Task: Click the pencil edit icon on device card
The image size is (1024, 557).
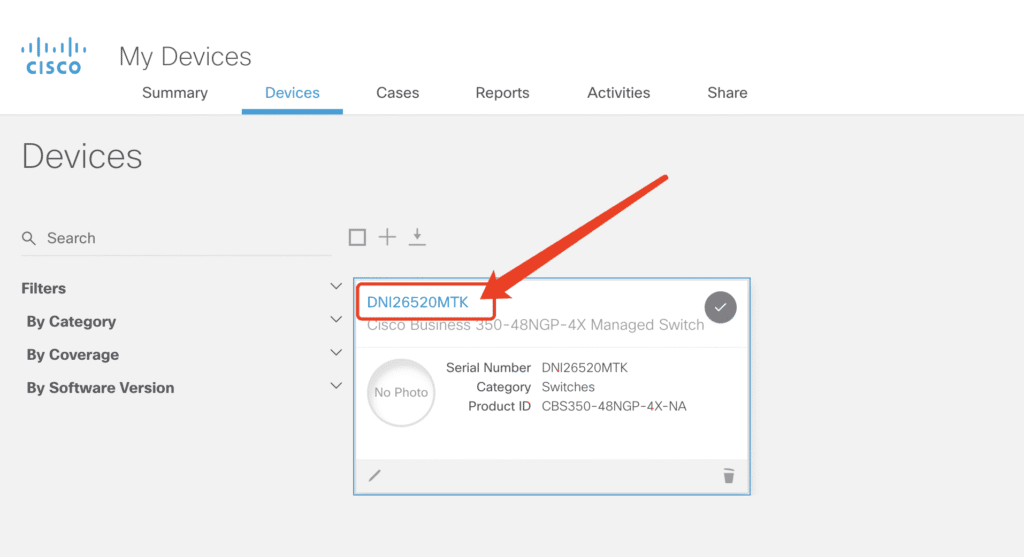Action: point(375,475)
